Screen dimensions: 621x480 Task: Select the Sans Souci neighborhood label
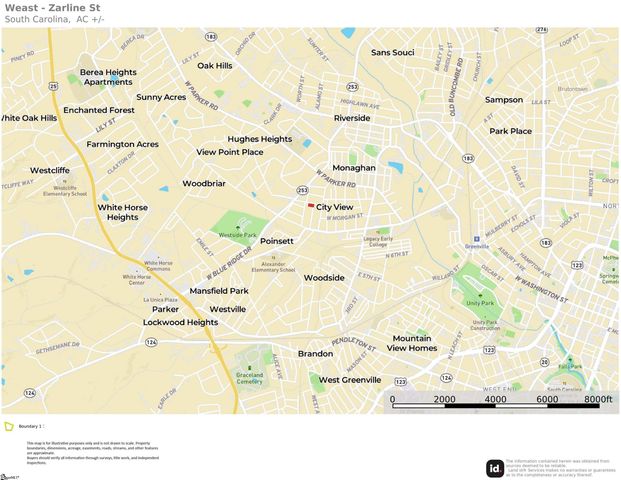[392, 53]
